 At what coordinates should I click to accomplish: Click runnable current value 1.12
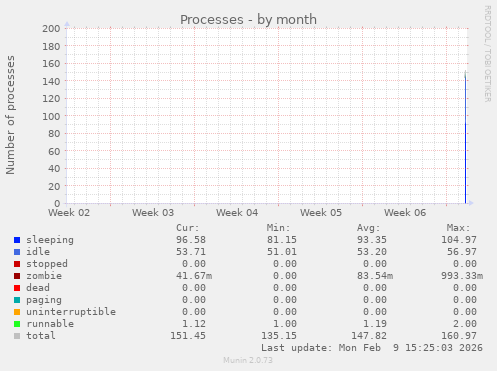click(x=194, y=324)
